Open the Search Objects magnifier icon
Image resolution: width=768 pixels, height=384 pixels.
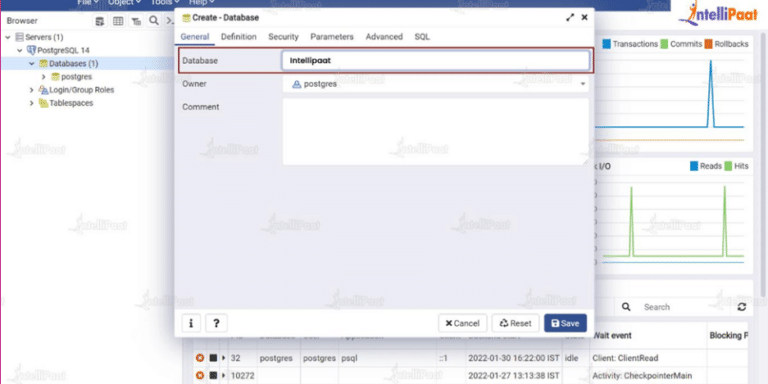pos(154,21)
